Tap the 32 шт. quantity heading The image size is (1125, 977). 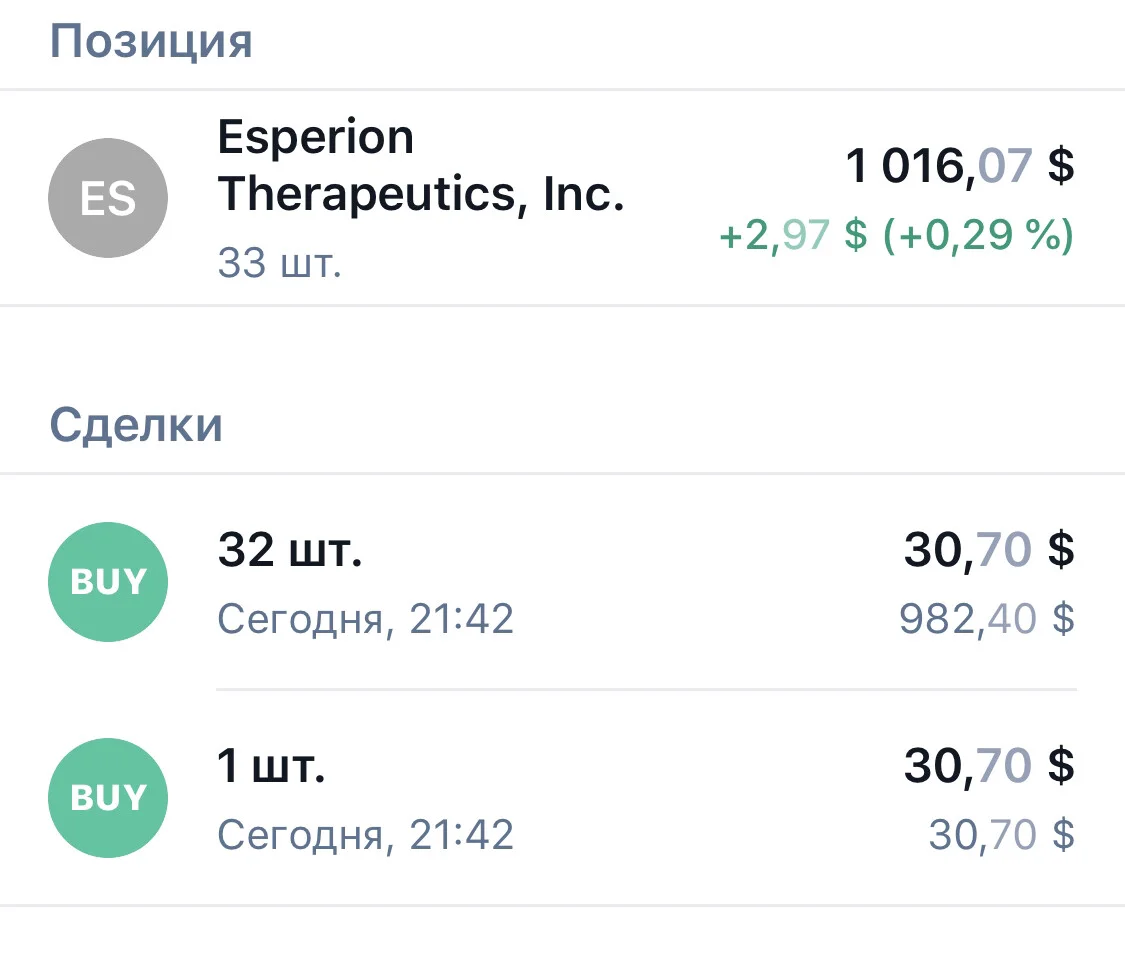[x=290, y=550]
